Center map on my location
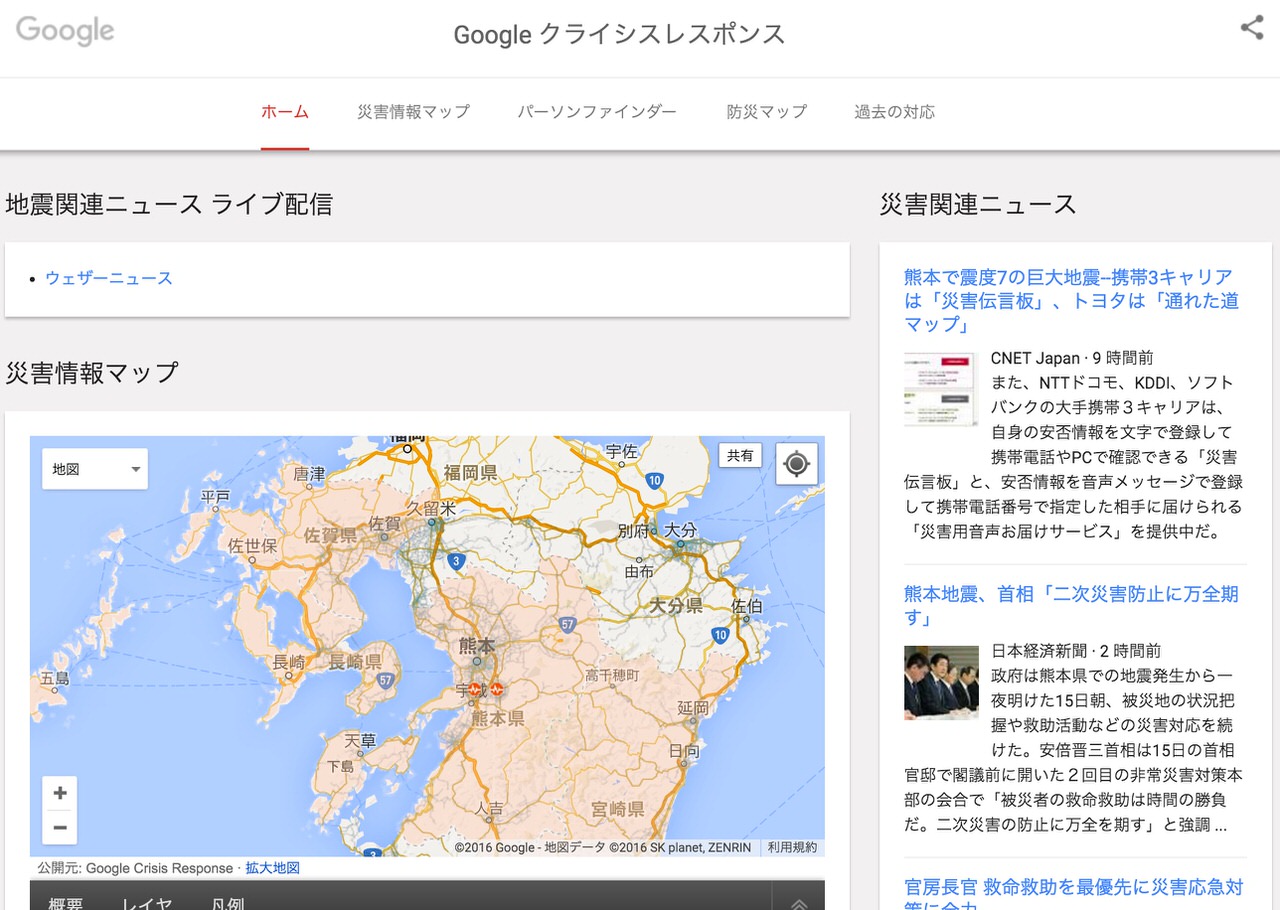This screenshot has height=910, width=1280. click(796, 464)
